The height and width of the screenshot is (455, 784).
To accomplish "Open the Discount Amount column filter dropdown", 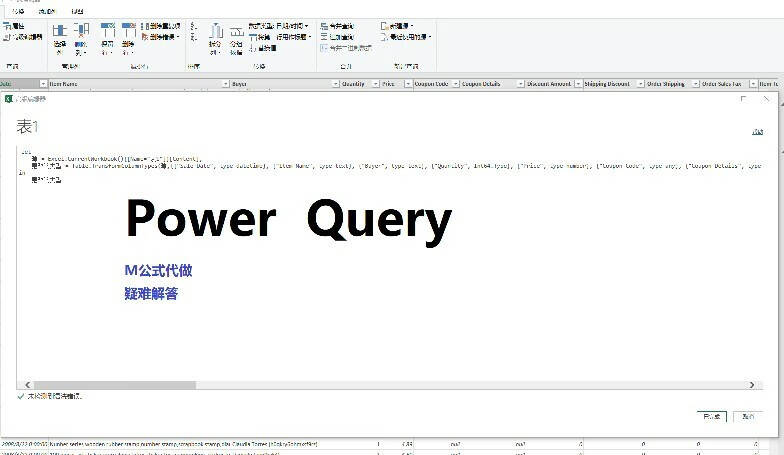I will point(578,84).
